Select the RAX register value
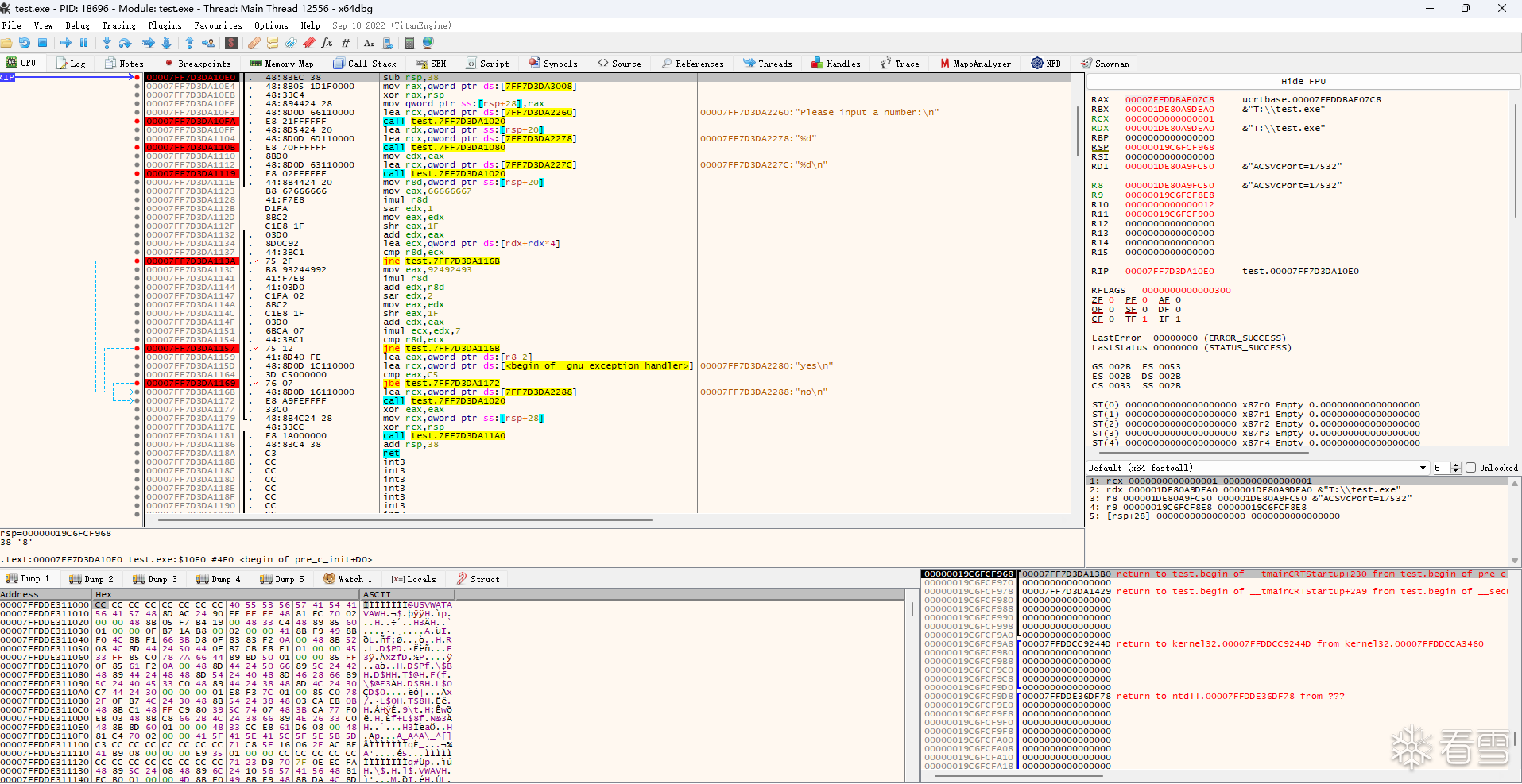The height and width of the screenshot is (784, 1522). 1169,100
